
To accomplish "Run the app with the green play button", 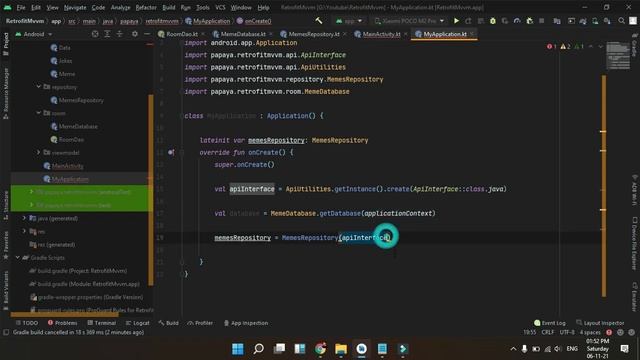I will 456,21.
